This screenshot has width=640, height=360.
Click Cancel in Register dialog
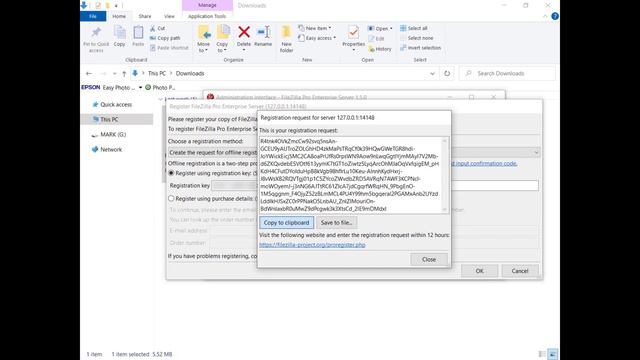[520, 271]
